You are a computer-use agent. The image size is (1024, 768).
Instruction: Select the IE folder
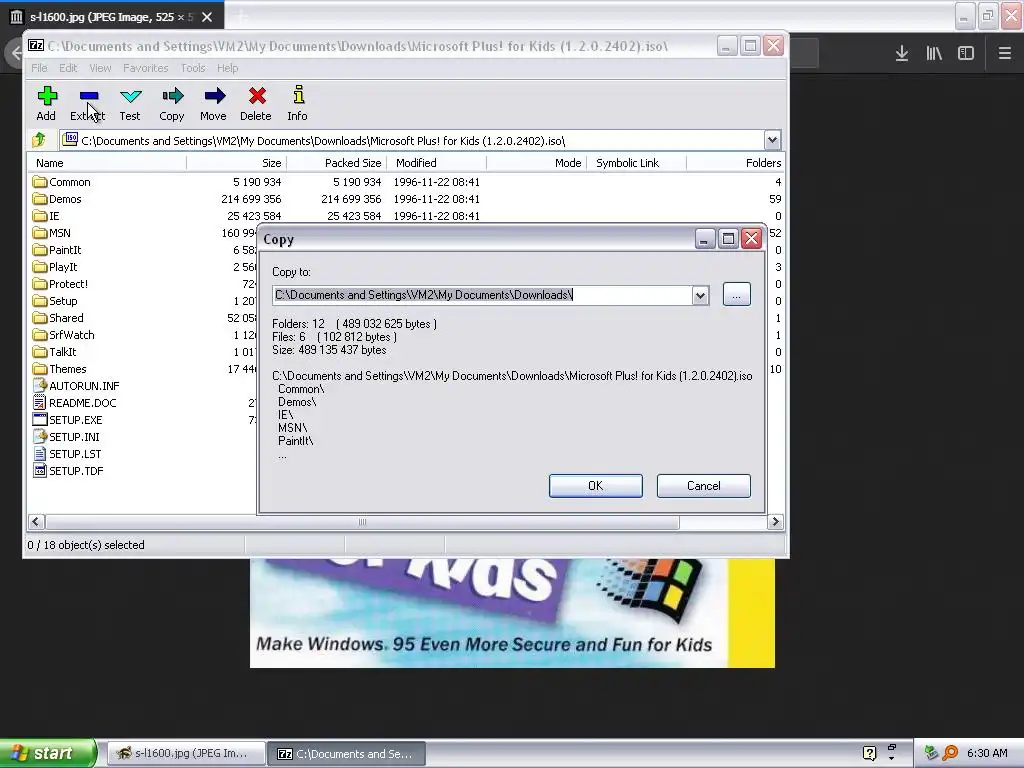point(46,216)
